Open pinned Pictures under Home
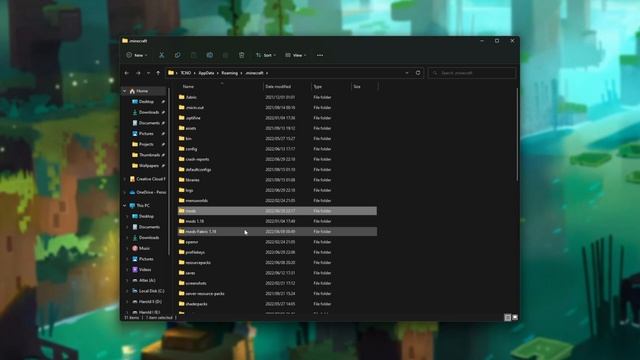The width and height of the screenshot is (640, 360). (x=146, y=133)
